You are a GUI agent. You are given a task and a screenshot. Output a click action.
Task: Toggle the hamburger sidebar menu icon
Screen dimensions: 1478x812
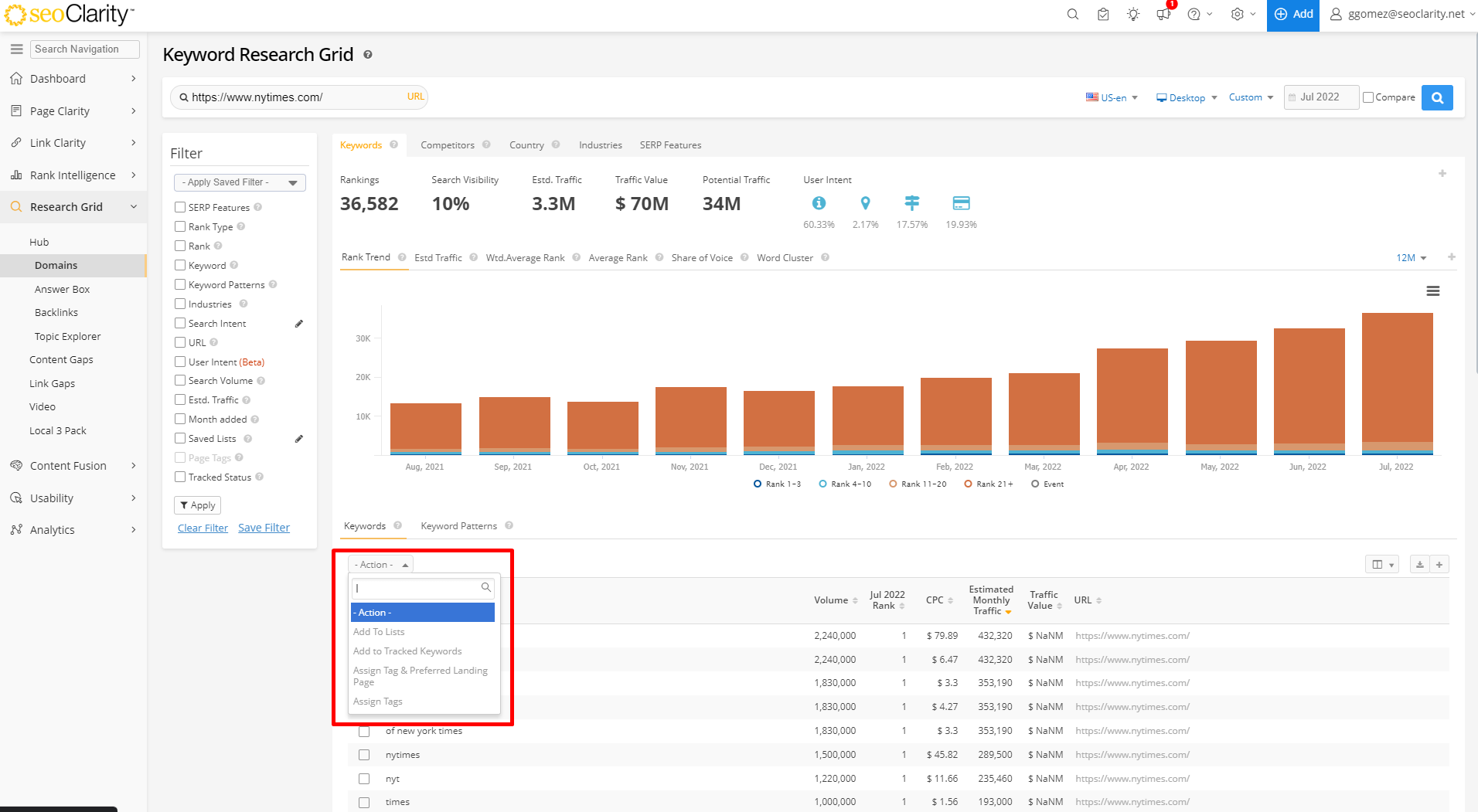16,49
